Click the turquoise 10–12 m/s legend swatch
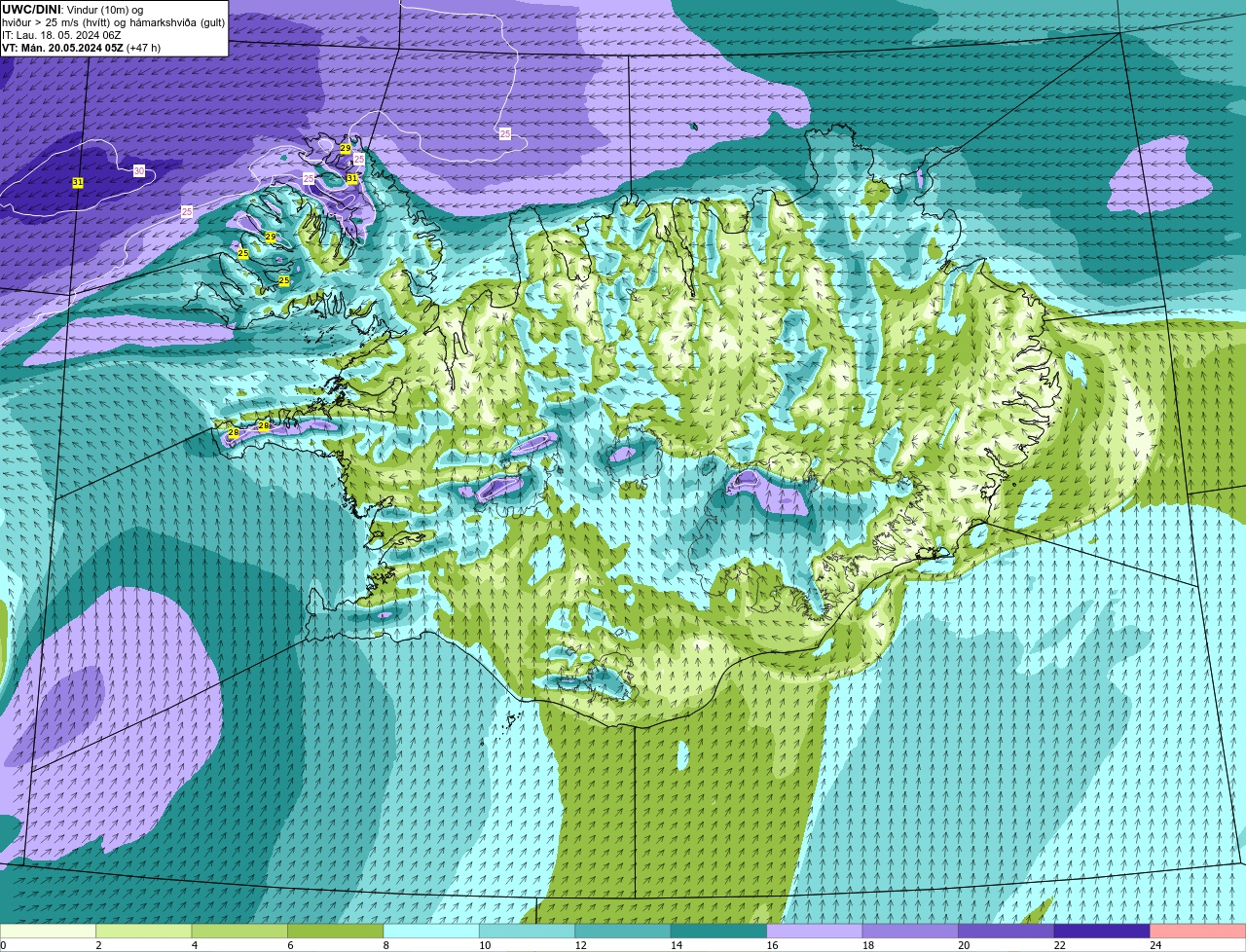The image size is (1246, 952). (x=528, y=932)
